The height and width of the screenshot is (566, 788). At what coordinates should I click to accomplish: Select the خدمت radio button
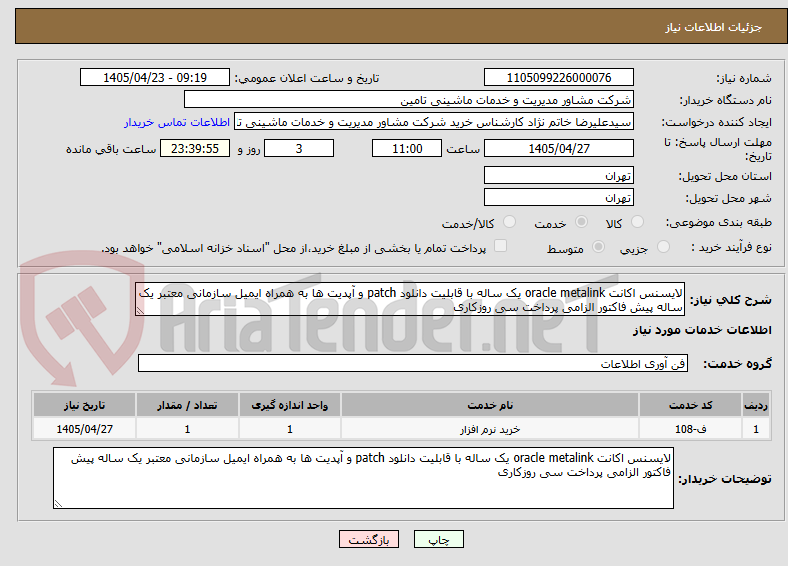tap(581, 222)
